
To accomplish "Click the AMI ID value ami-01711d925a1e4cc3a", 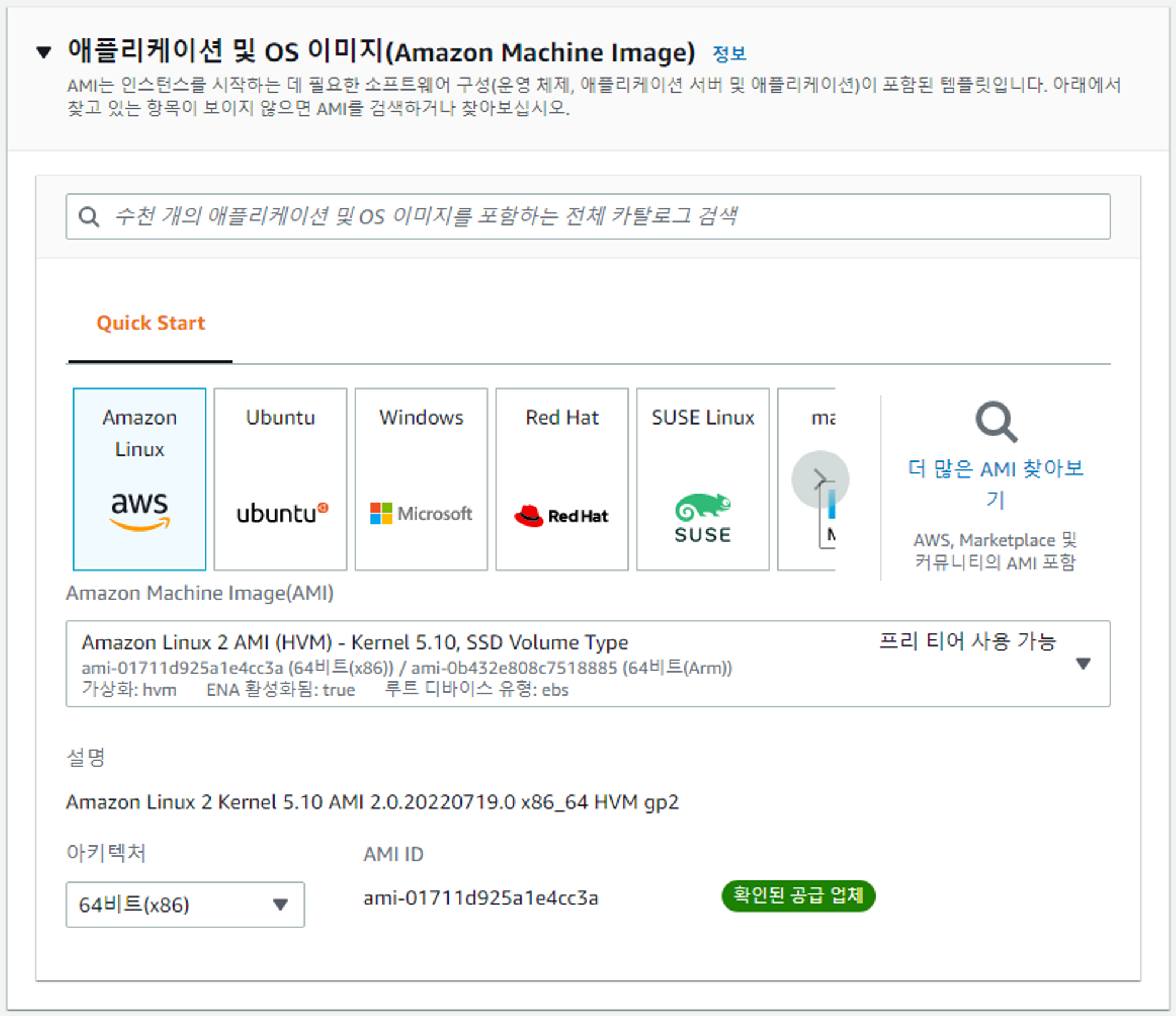I will [x=480, y=898].
